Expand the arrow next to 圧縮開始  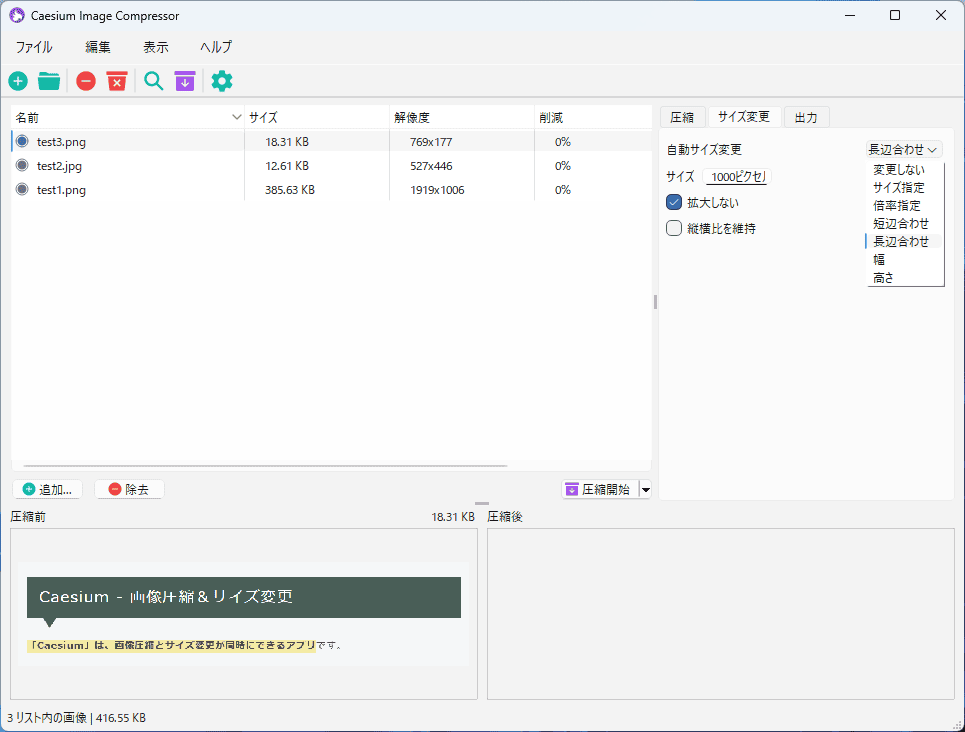tap(645, 489)
